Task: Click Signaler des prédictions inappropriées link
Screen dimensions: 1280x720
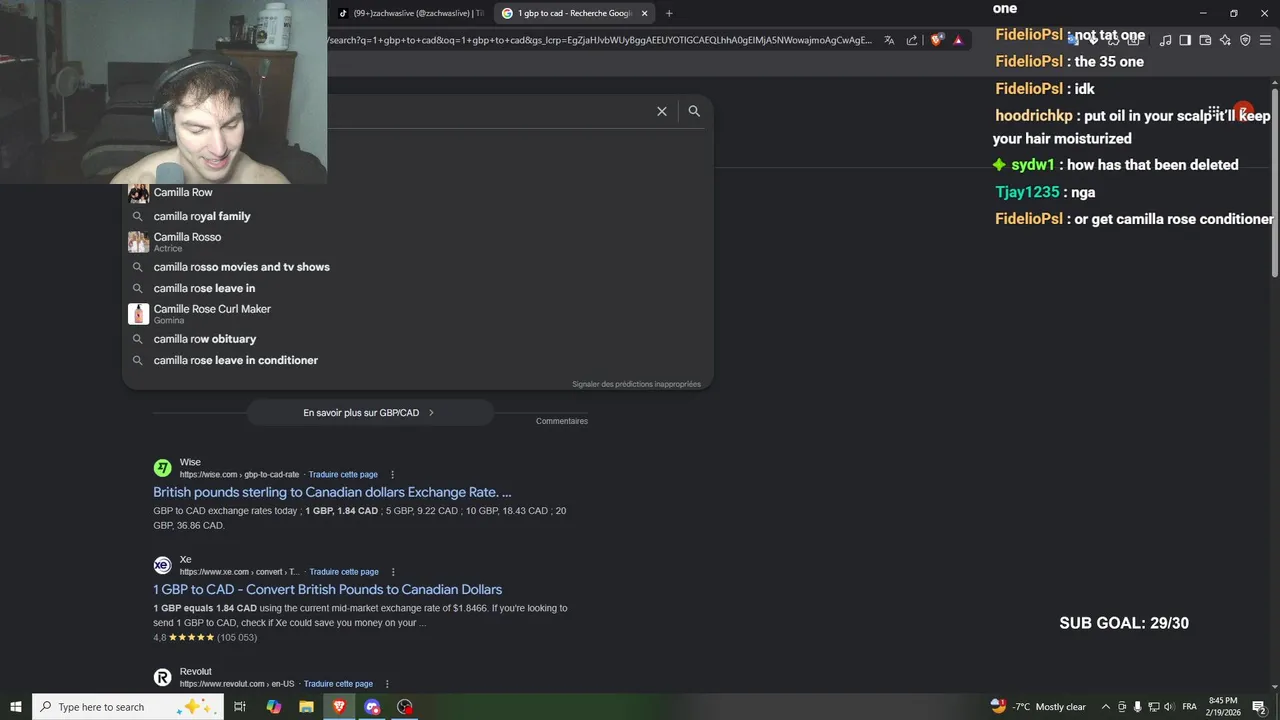Action: [x=636, y=384]
